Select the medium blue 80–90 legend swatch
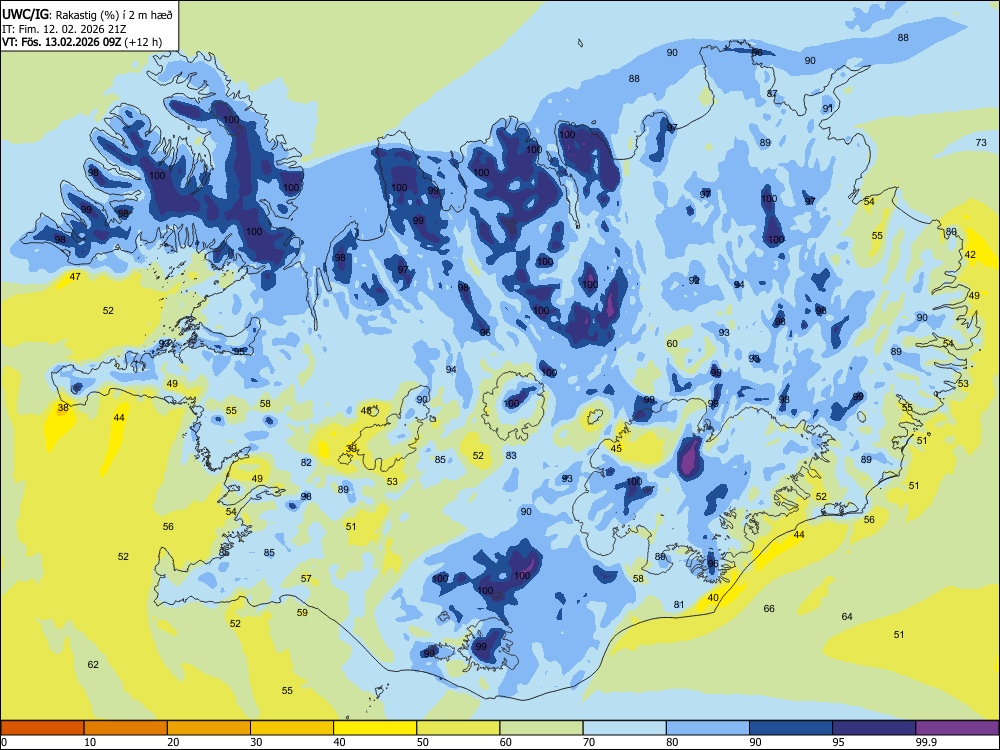Image resolution: width=1000 pixels, height=750 pixels. click(x=708, y=728)
